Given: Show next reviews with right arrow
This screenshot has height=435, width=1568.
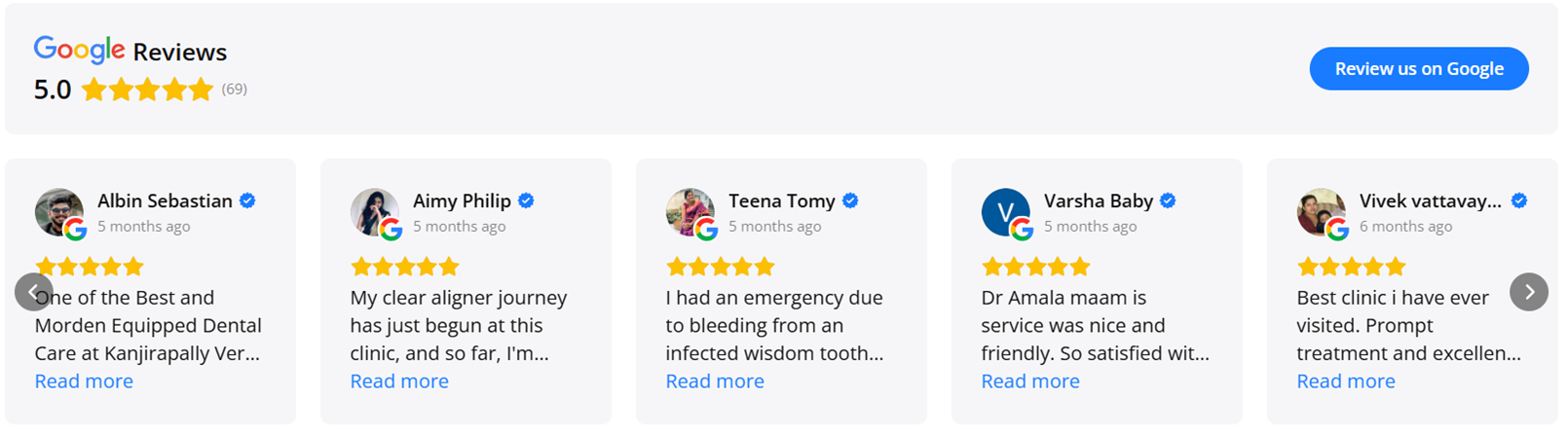Looking at the screenshot, I should [1529, 292].
